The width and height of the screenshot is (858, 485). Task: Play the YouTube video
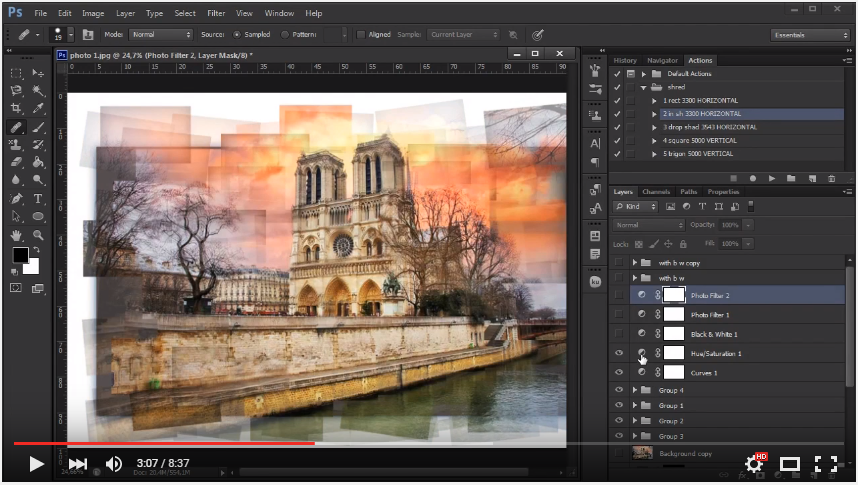click(x=36, y=463)
